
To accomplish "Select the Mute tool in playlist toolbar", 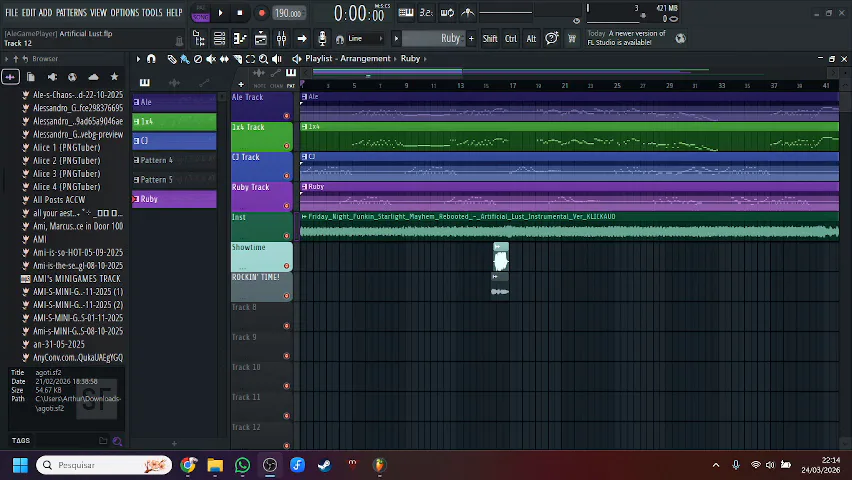I will (211, 59).
